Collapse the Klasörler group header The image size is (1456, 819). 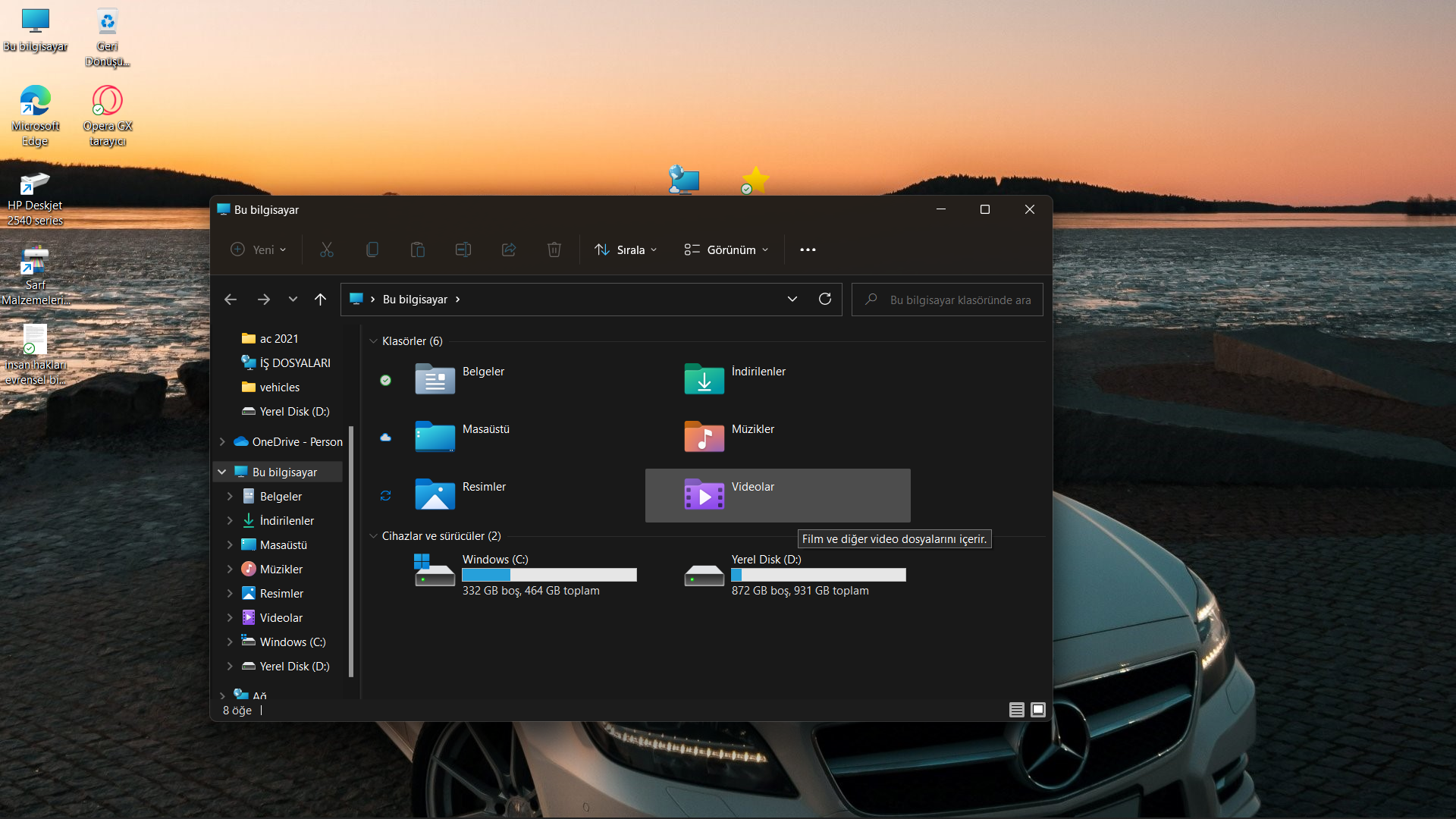pos(374,341)
